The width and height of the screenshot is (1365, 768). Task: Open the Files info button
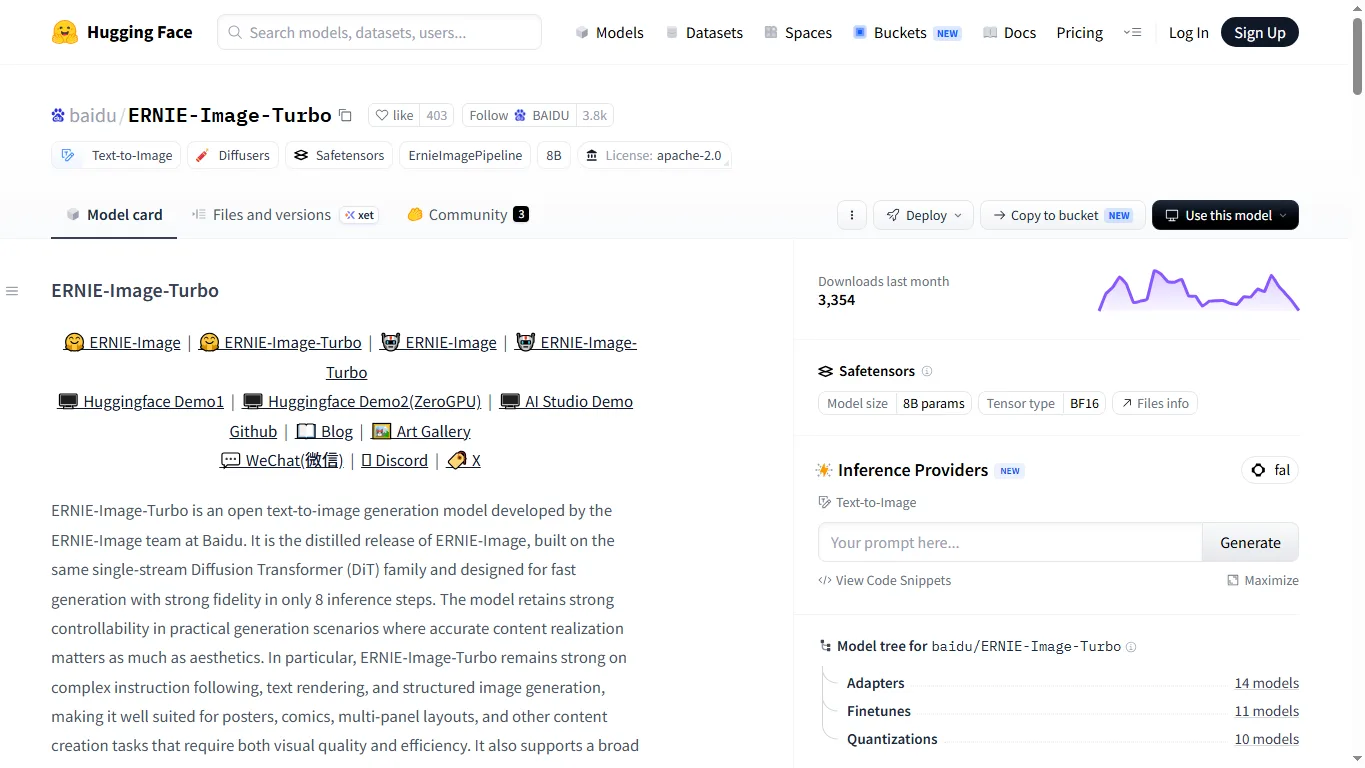coord(1155,403)
